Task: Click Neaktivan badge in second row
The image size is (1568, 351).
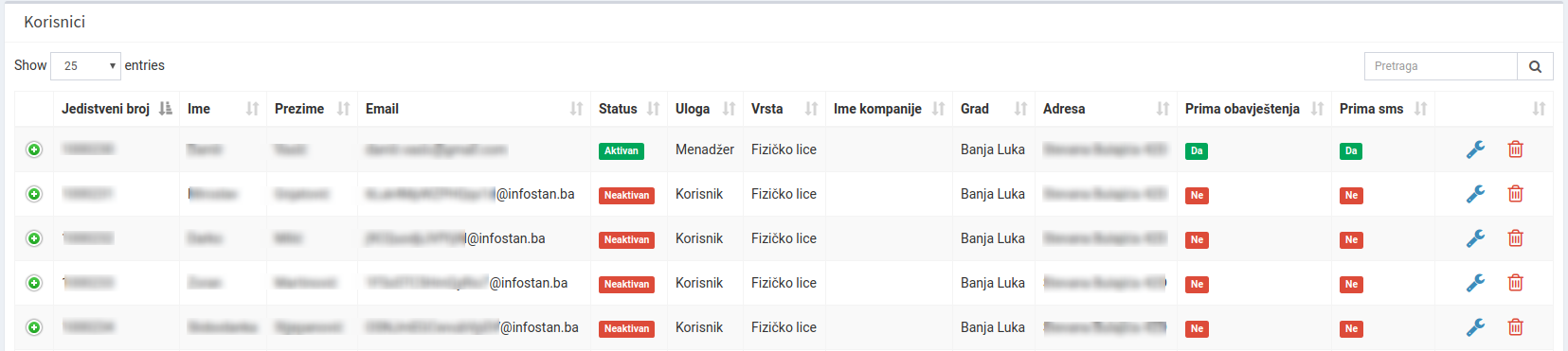Action: 626,195
